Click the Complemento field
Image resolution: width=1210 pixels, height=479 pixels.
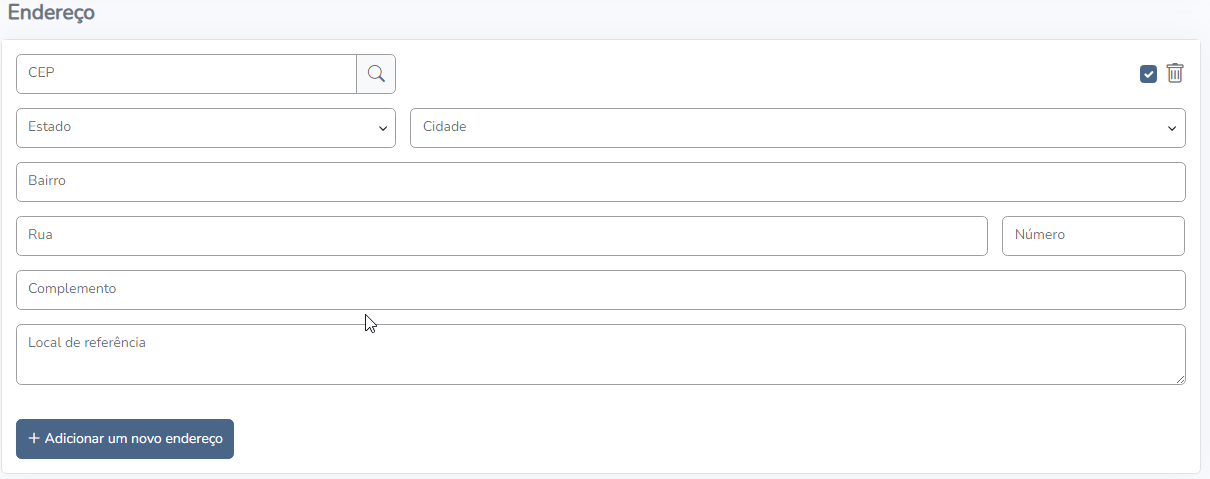click(600, 290)
